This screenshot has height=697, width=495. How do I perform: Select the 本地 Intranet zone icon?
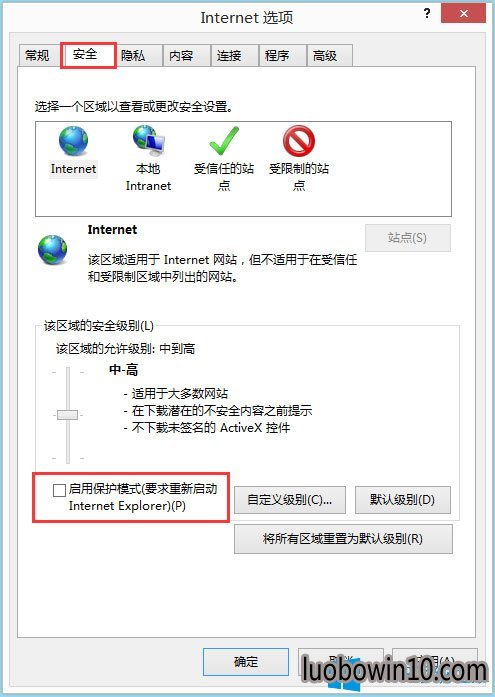point(148,141)
